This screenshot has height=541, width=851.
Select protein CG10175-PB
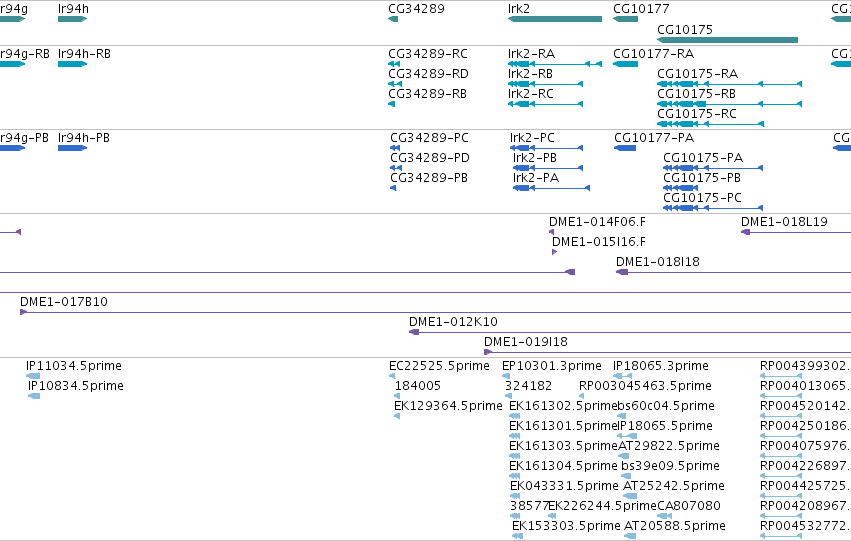[x=702, y=178]
